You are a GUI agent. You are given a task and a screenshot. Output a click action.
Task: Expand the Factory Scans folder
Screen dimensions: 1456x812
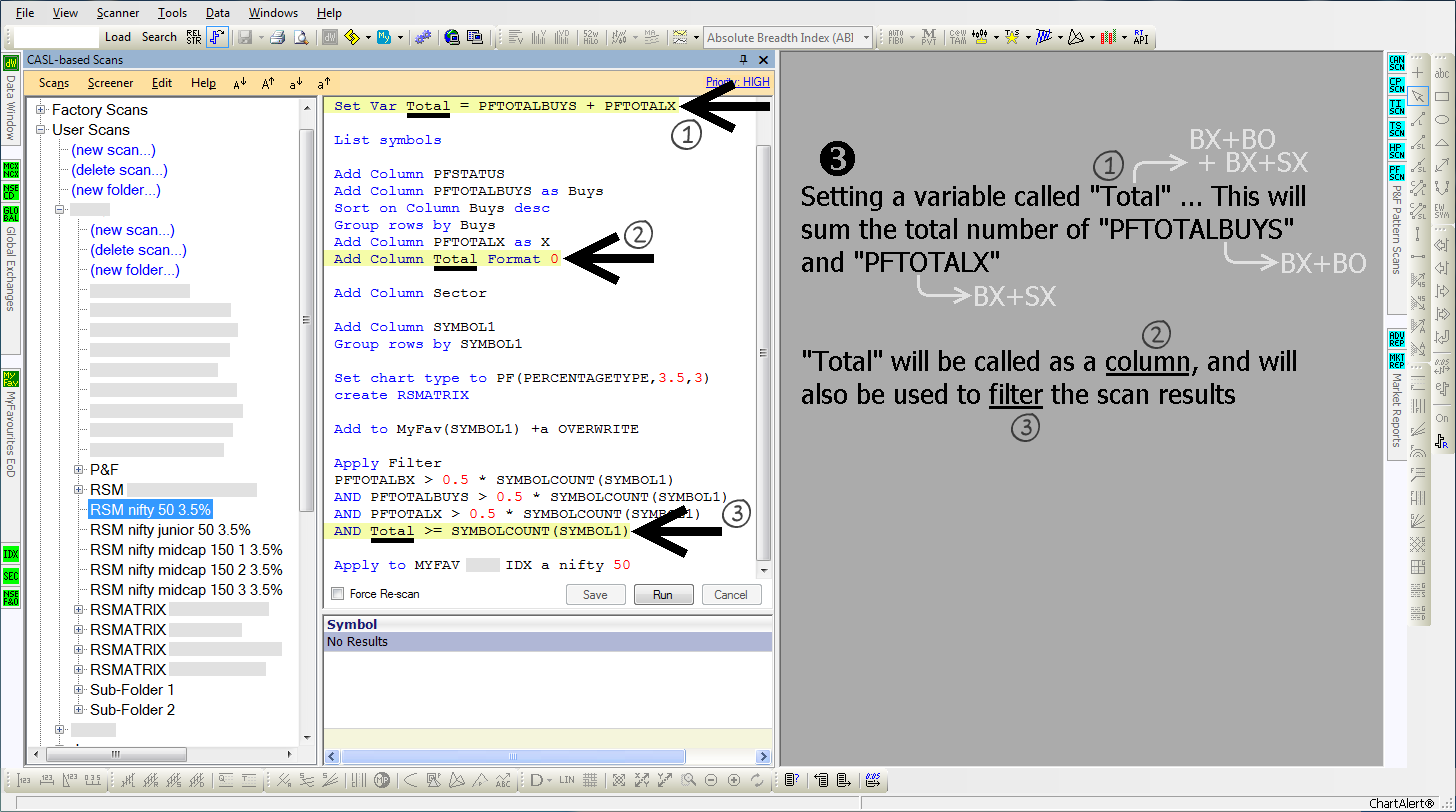coord(41,110)
